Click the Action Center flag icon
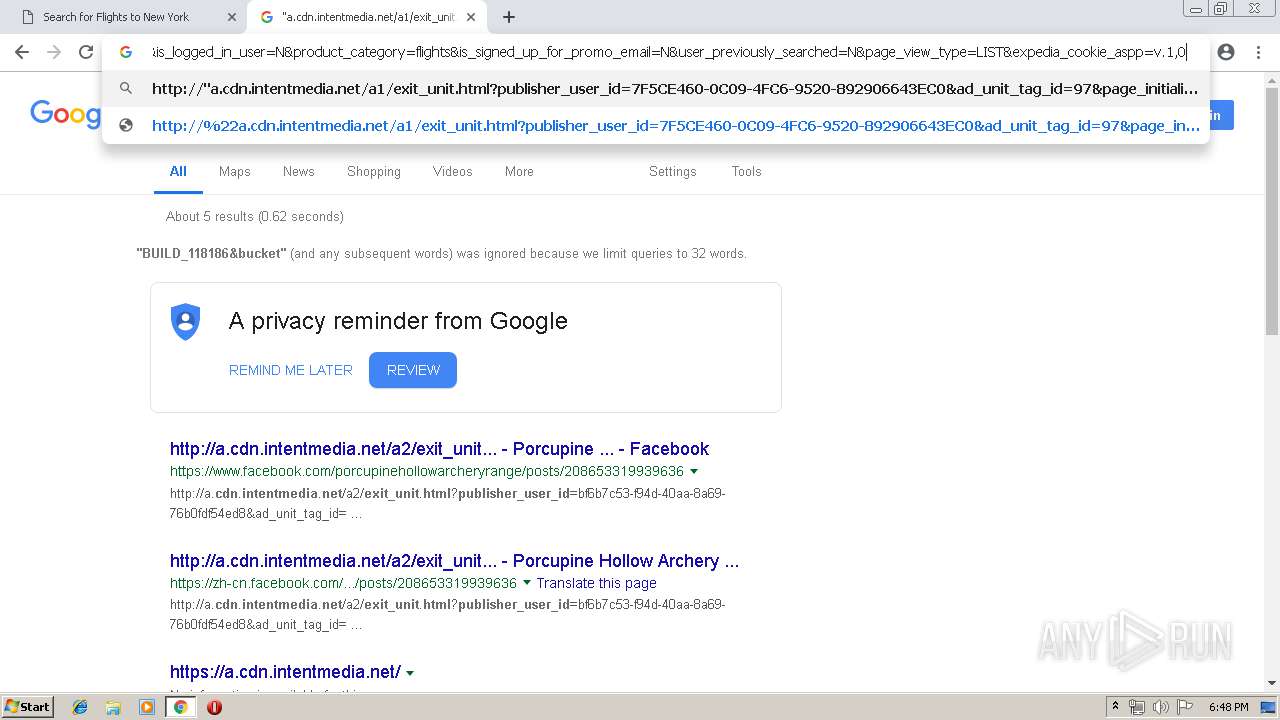The width and height of the screenshot is (1280, 720). (x=1186, y=707)
